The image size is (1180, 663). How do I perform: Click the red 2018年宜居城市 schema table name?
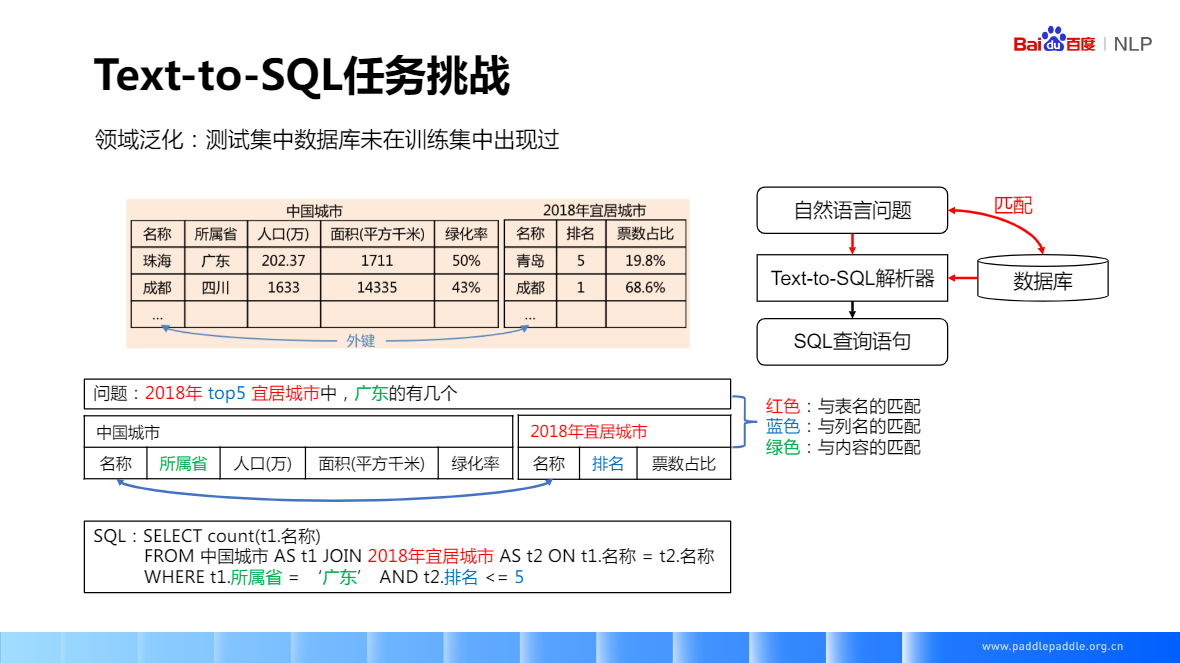[588, 432]
